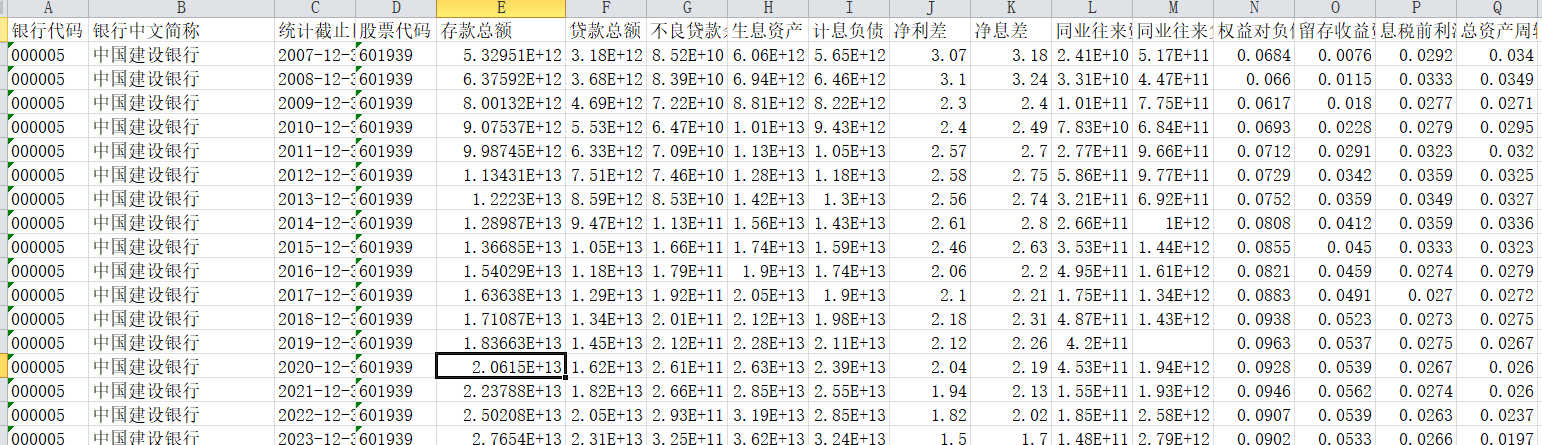This screenshot has height=445, width=1542.
Task: Click the highlighted column E header
Action: [501, 9]
